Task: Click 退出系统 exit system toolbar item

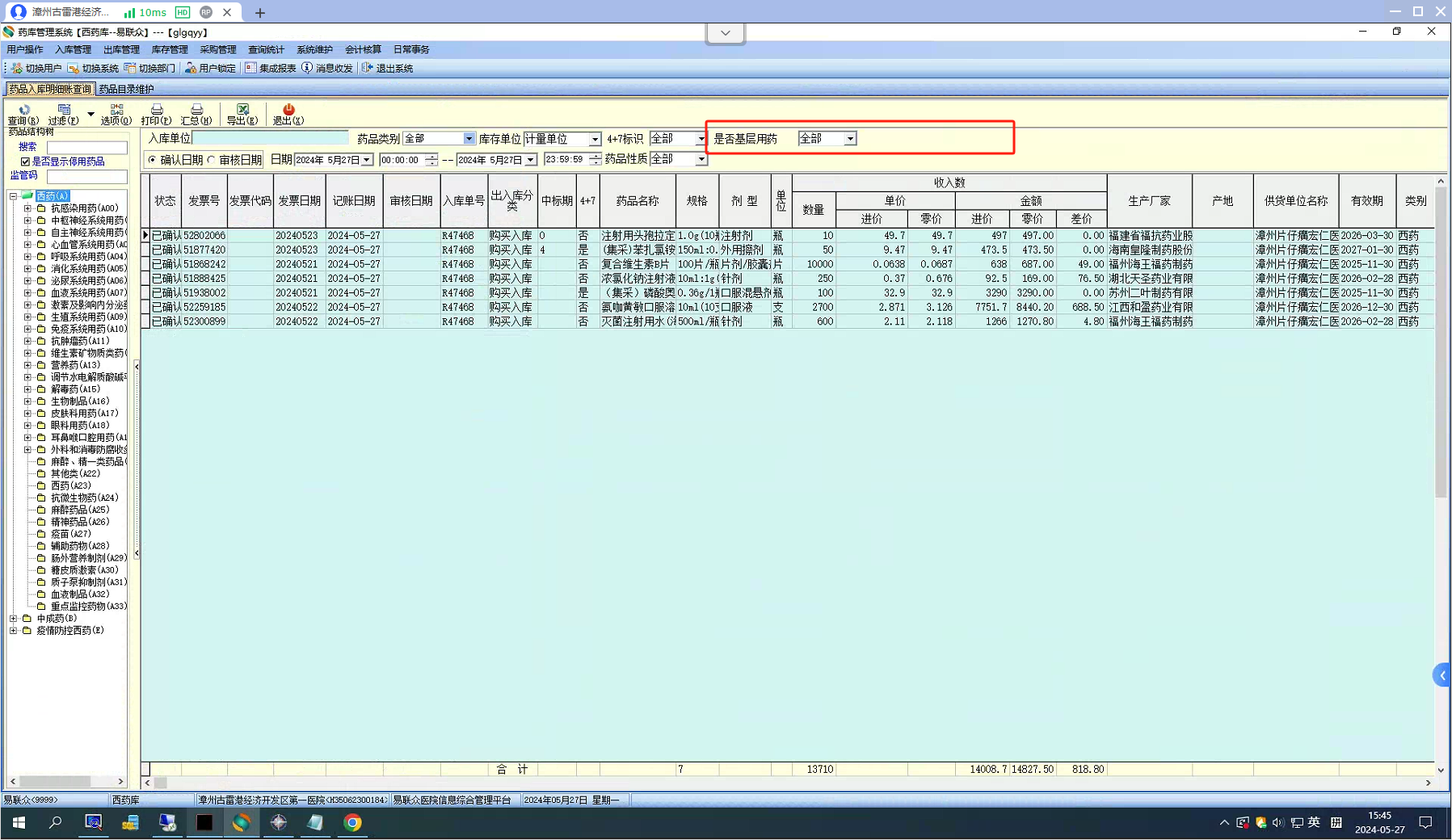Action: pos(387,69)
